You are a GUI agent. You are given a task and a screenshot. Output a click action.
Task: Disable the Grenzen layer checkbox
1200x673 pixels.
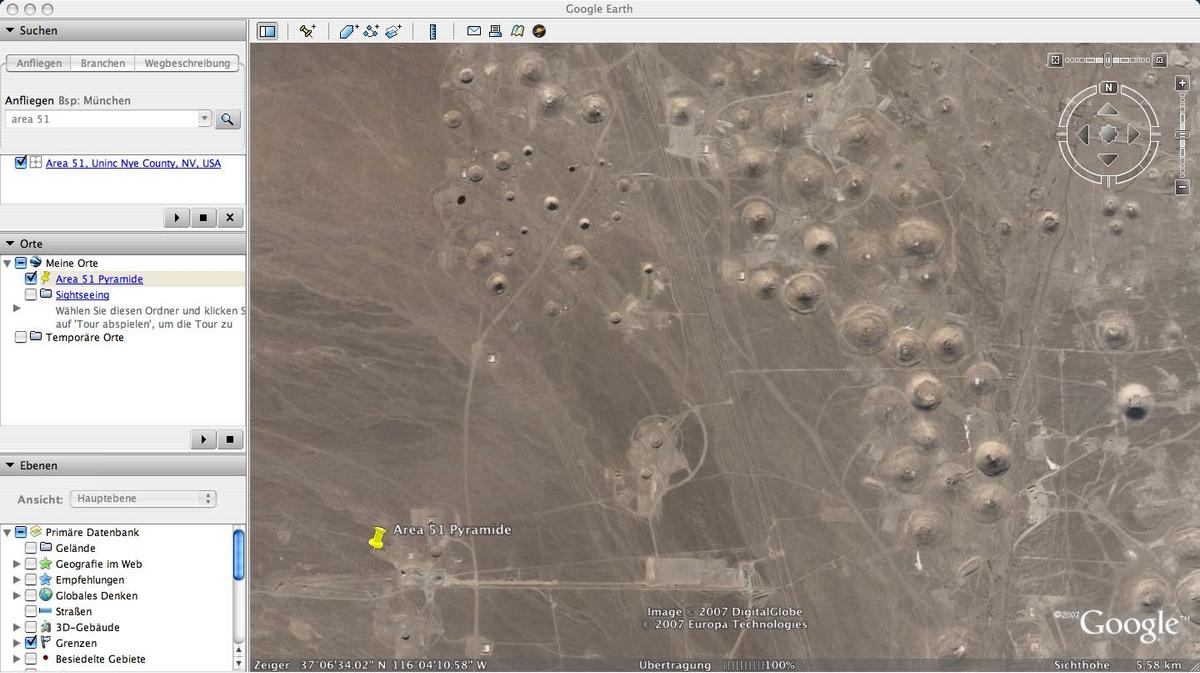(x=31, y=643)
